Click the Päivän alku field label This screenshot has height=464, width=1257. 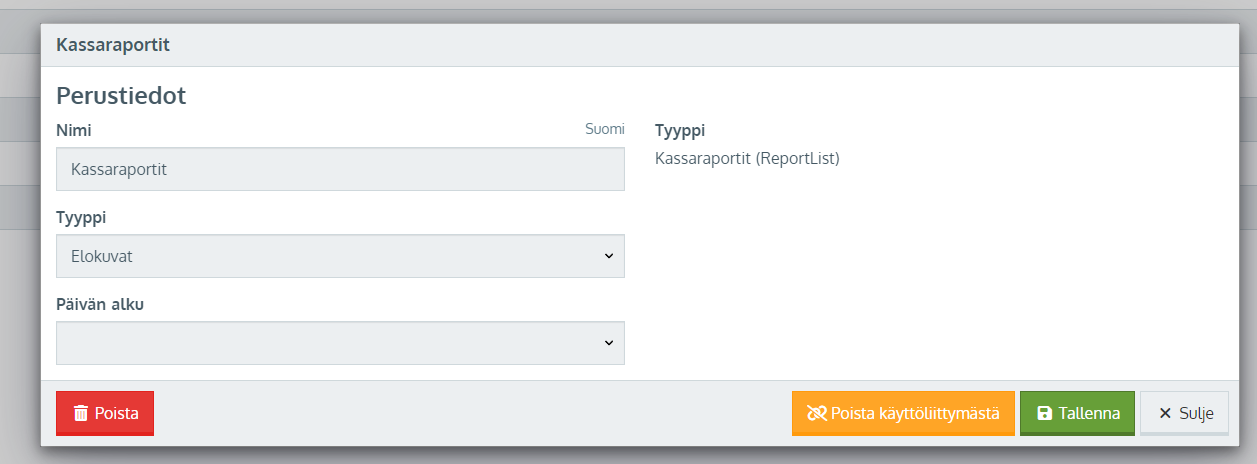click(x=100, y=304)
